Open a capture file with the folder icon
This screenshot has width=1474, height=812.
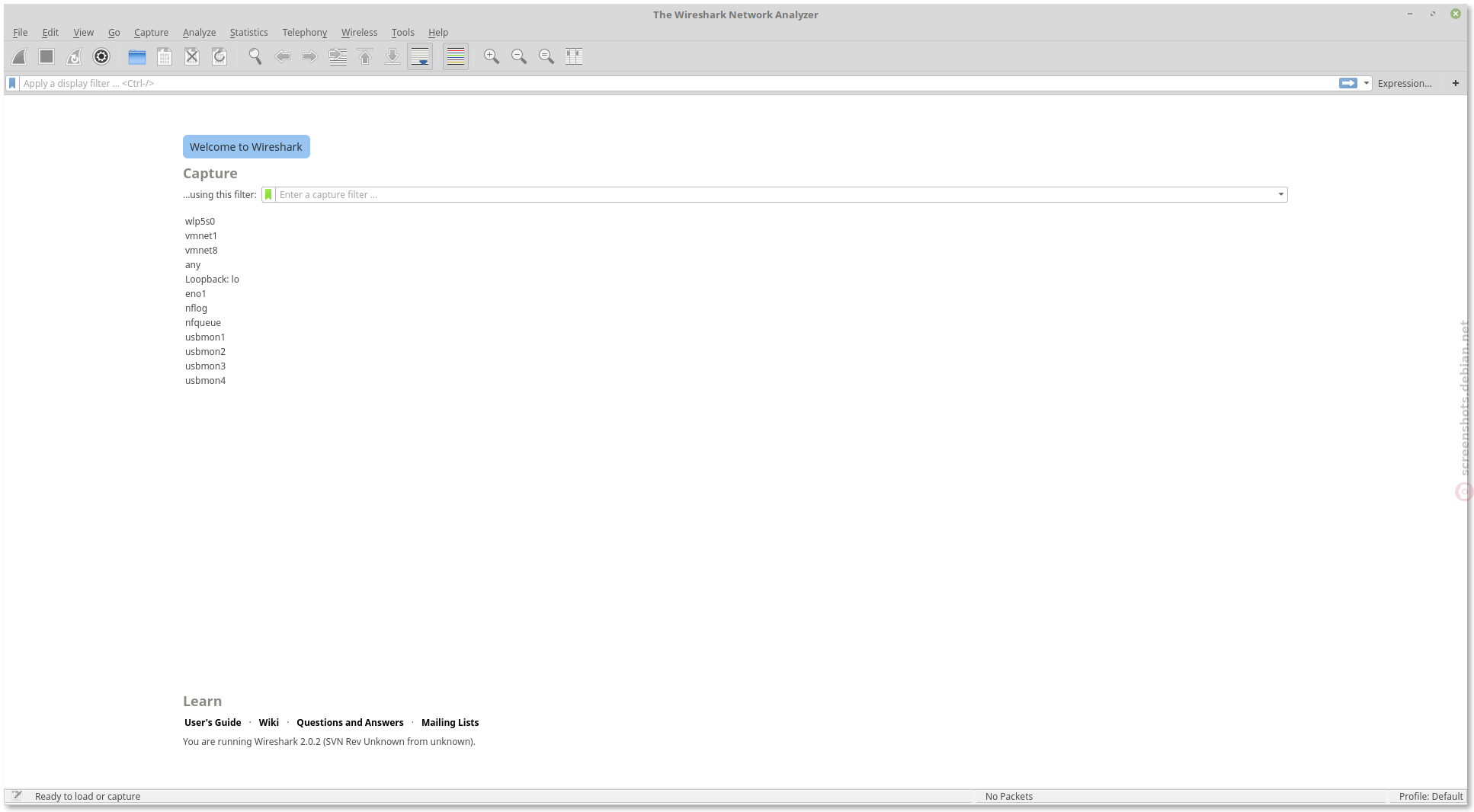[x=137, y=56]
